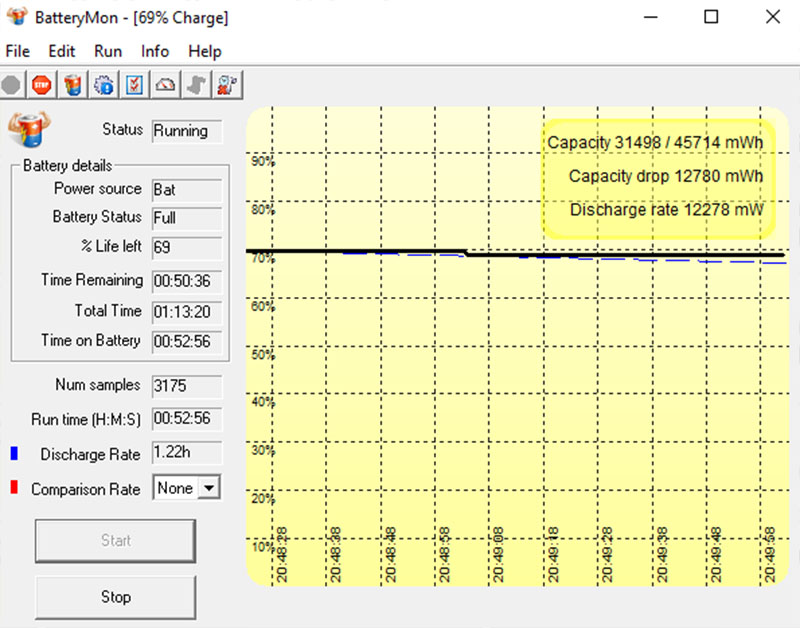Click the 90% label on the graph axis

click(x=263, y=162)
